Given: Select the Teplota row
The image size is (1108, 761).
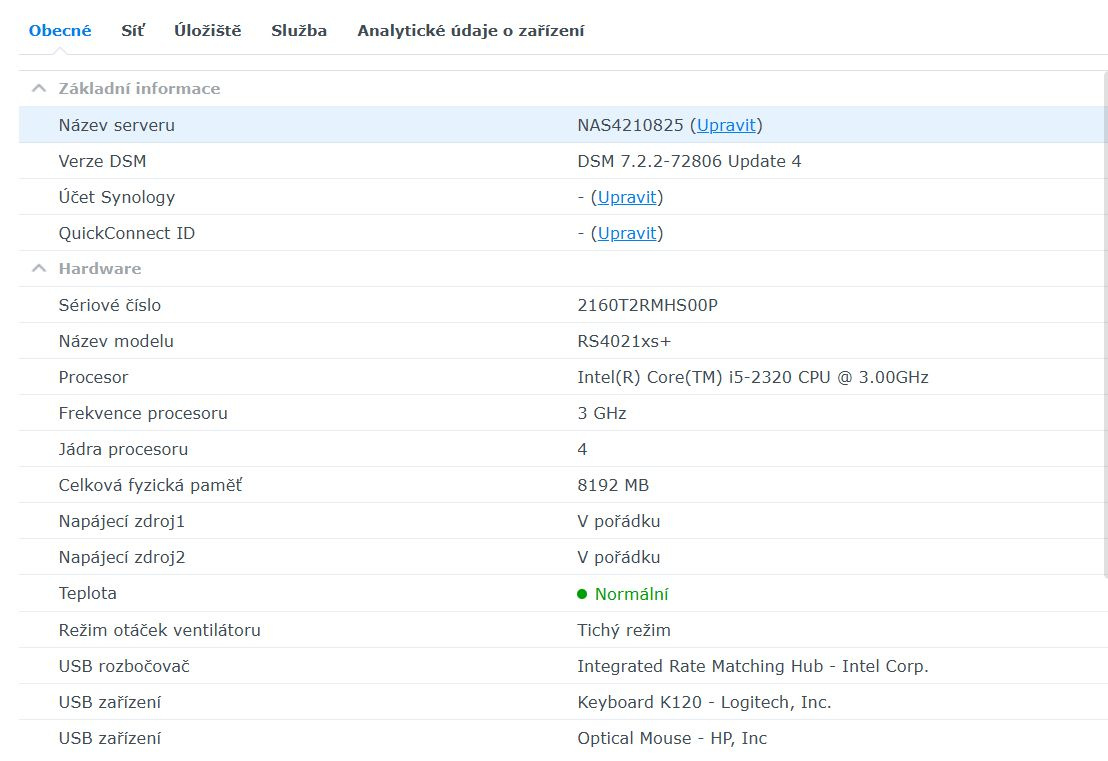Looking at the screenshot, I should 300,593.
